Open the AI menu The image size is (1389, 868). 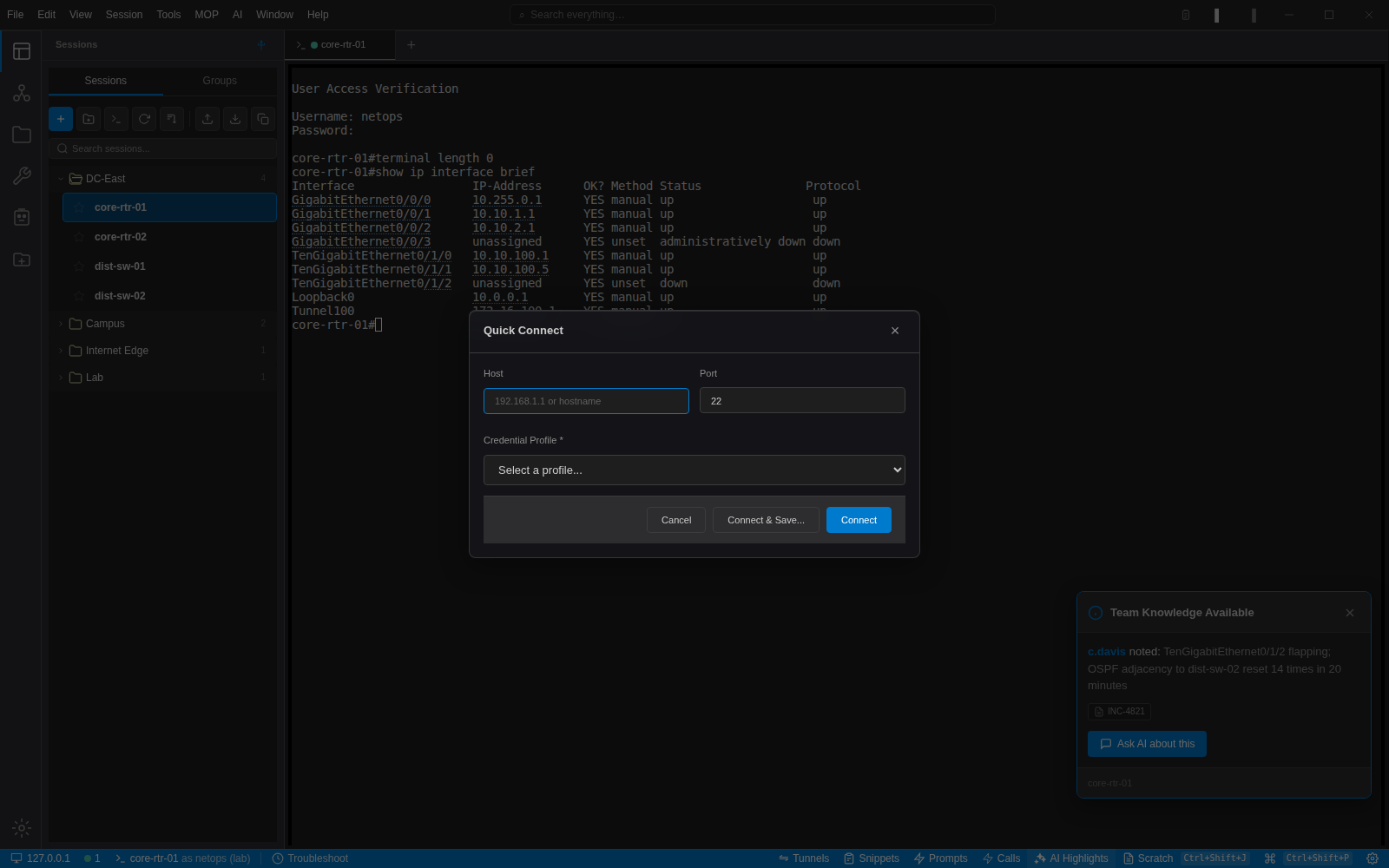pos(237,15)
